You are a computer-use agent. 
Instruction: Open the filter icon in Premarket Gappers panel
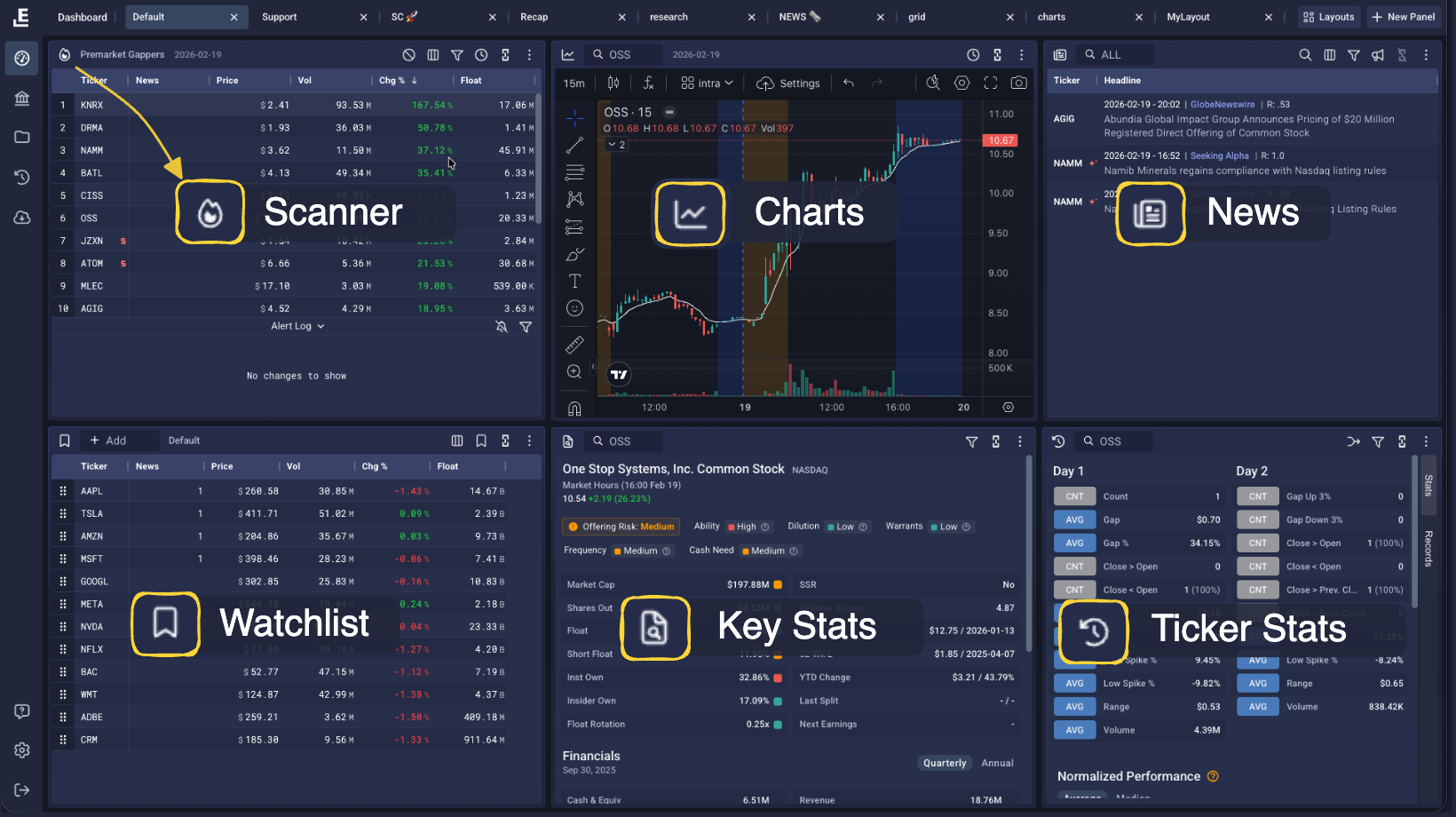pos(456,55)
